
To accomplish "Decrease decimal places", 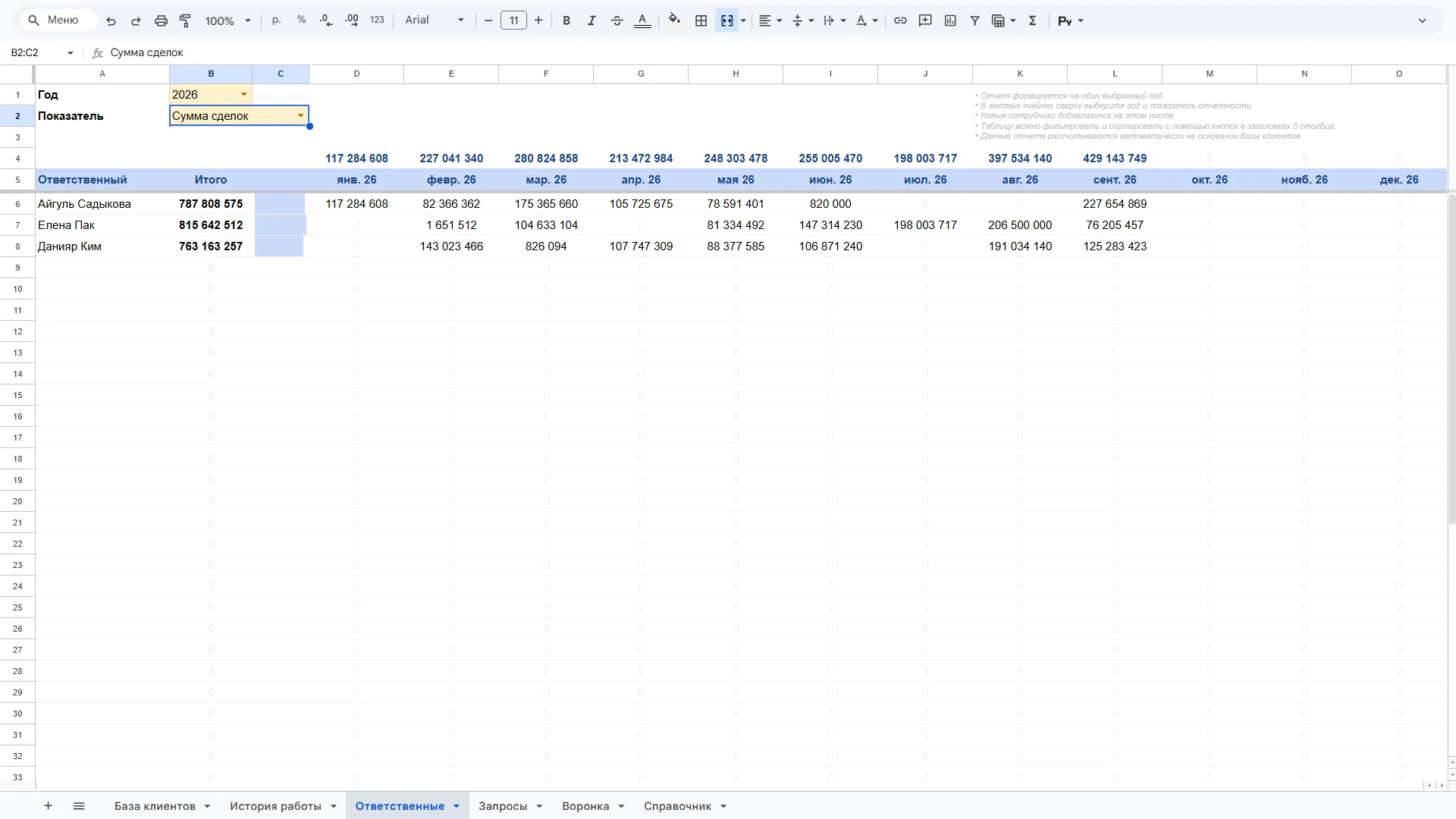I will point(326,20).
